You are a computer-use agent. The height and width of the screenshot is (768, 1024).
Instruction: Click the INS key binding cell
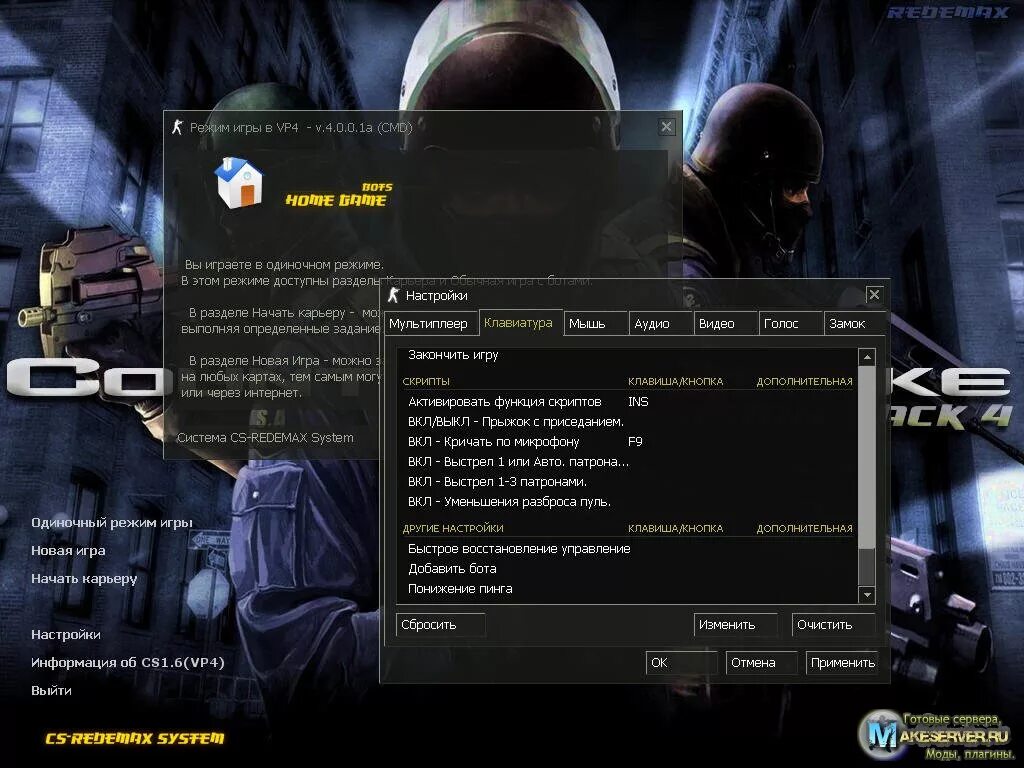638,402
